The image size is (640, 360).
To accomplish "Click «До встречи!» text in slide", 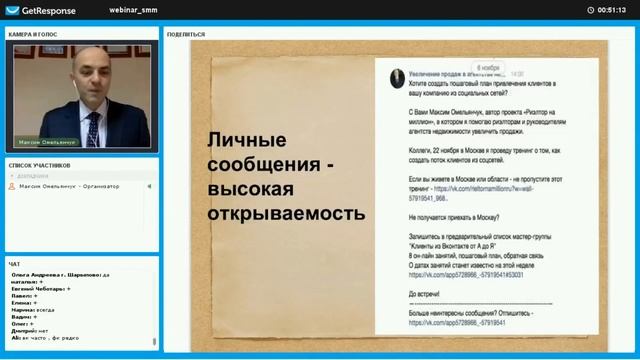I will click(424, 294).
